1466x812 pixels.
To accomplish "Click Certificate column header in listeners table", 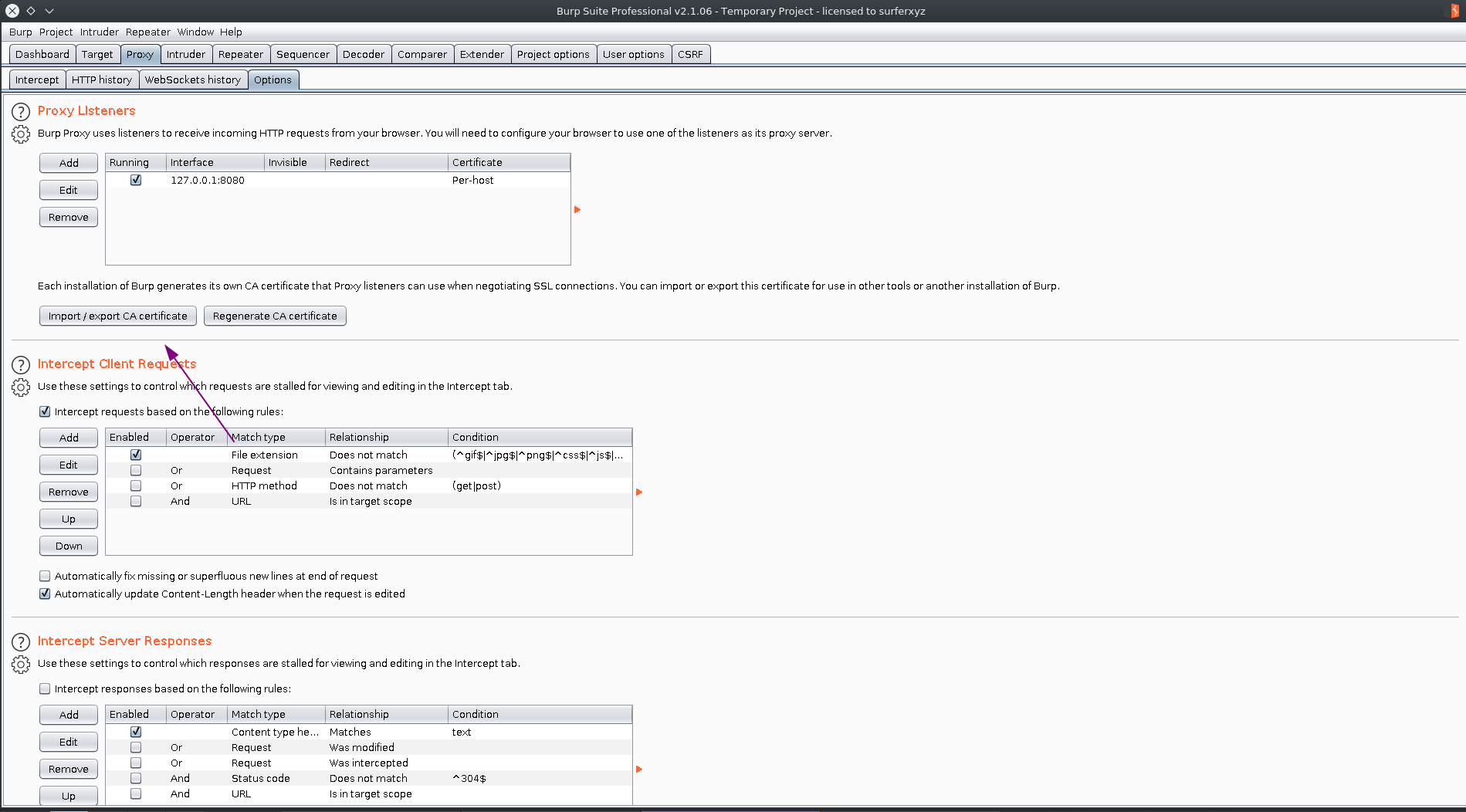I will pos(509,162).
